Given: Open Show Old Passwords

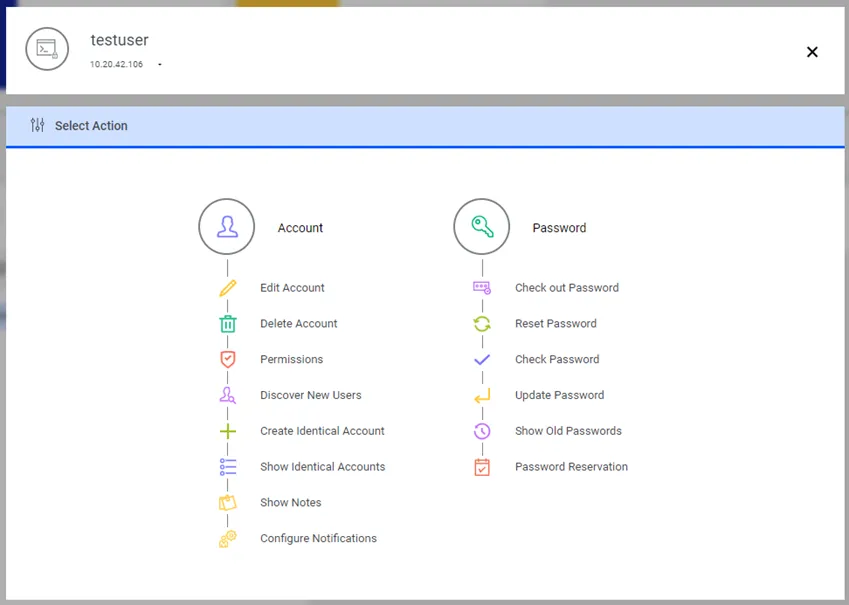Looking at the screenshot, I should click(568, 431).
